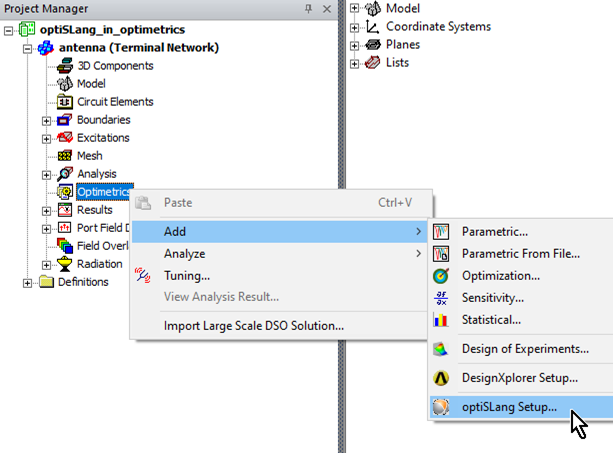Select Sensitivity... from Add submenu
613x453 pixels.
click(x=521, y=298)
